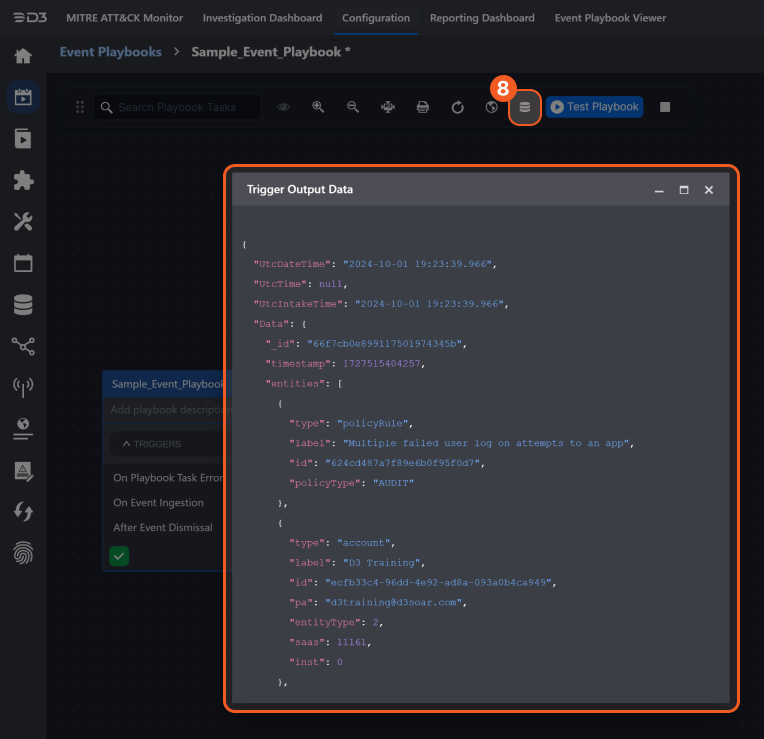
Task: Open the fingerprint icon in sidebar
Action: [23, 553]
